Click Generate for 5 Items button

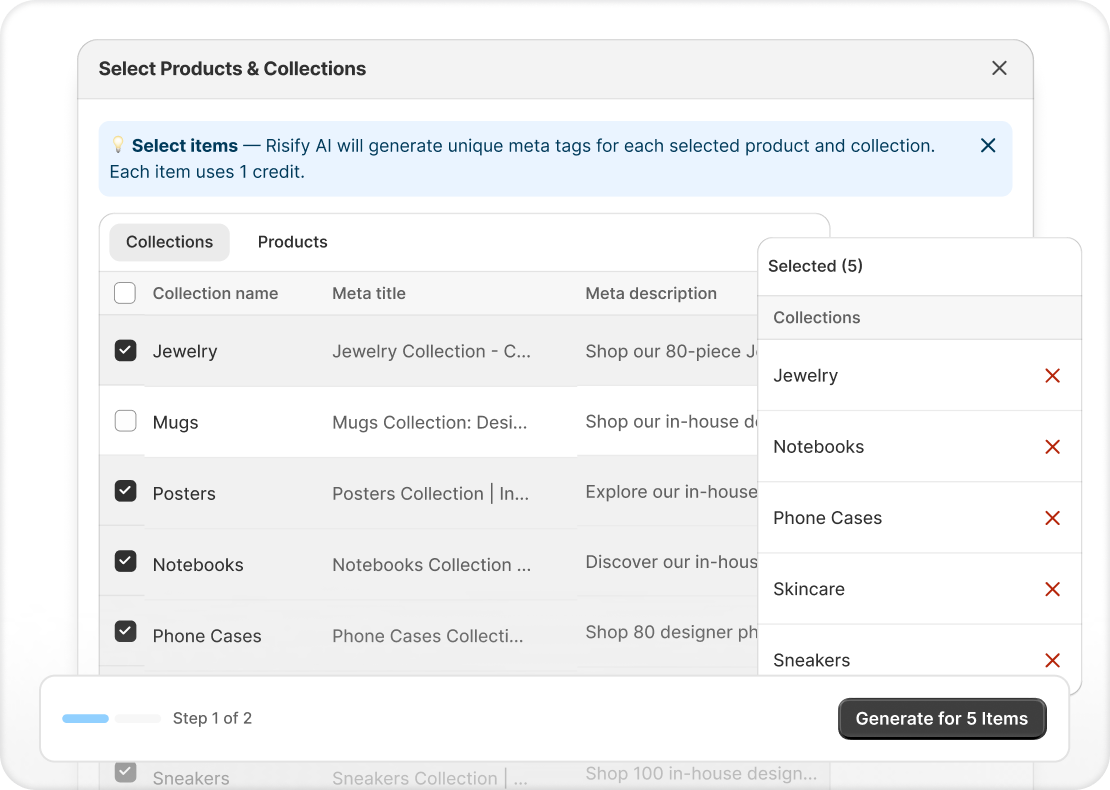941,719
